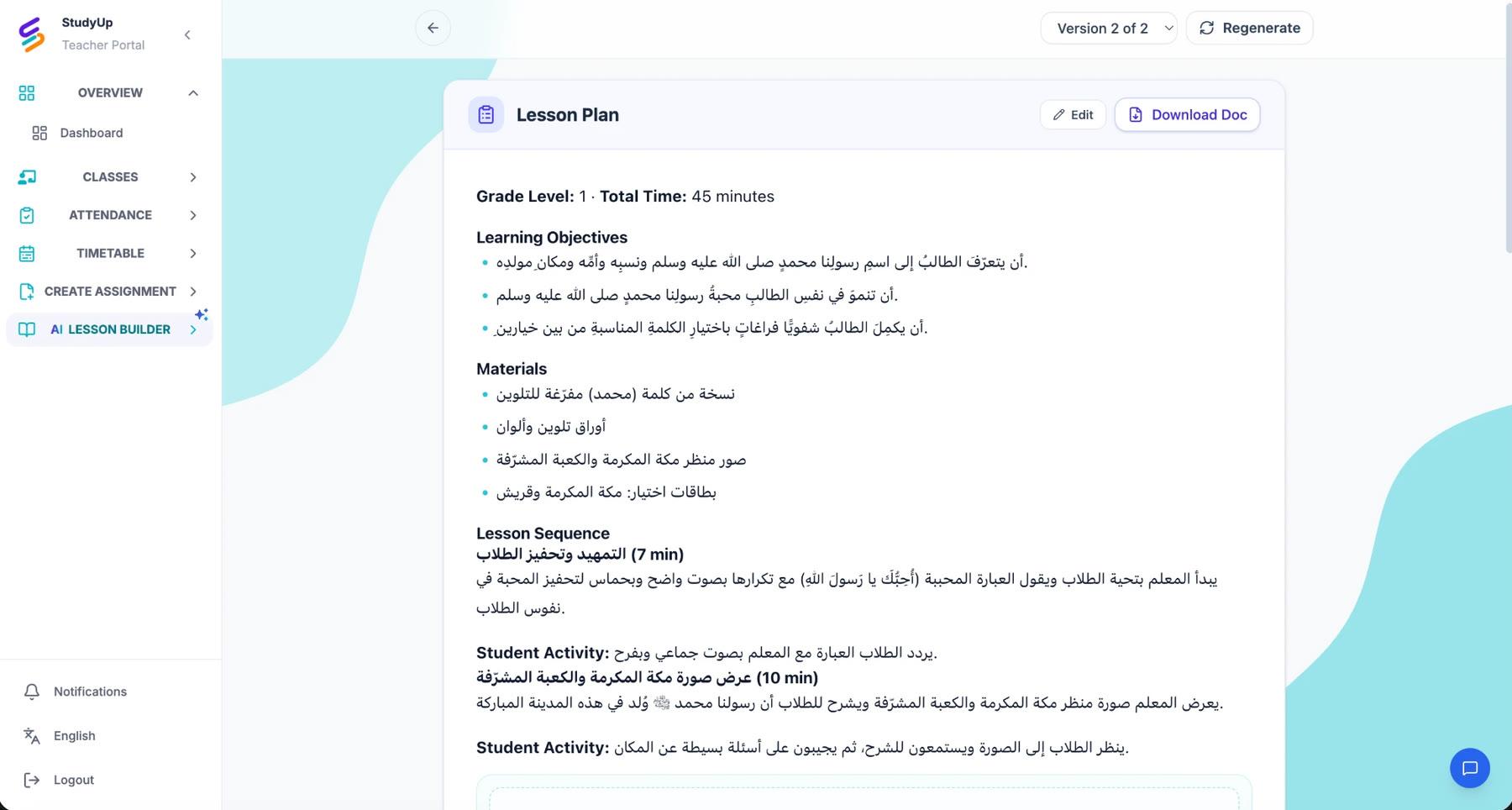Open Notifications

click(x=90, y=692)
